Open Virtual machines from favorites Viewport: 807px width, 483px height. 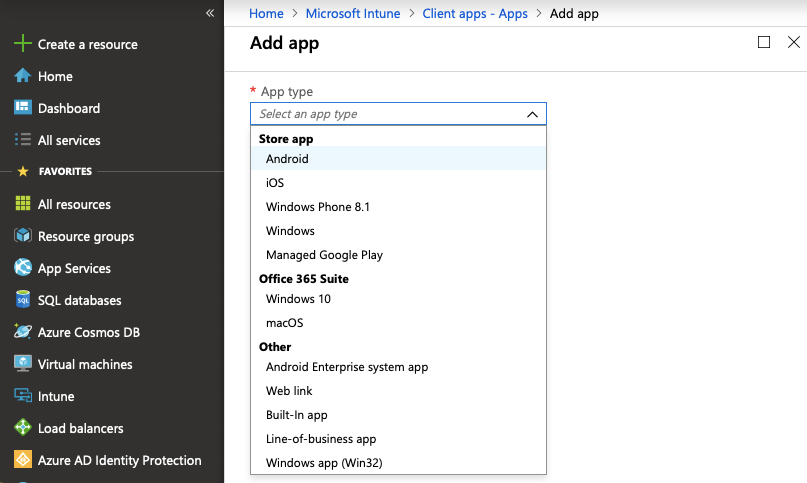(85, 364)
